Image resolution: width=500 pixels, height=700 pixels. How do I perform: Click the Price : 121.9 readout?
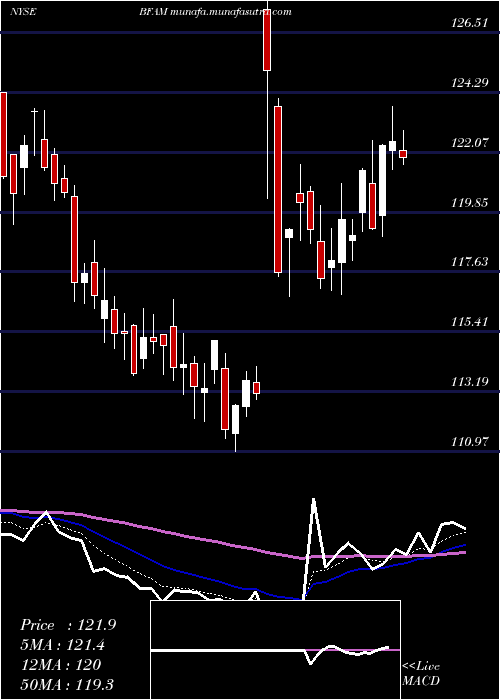click(68, 625)
